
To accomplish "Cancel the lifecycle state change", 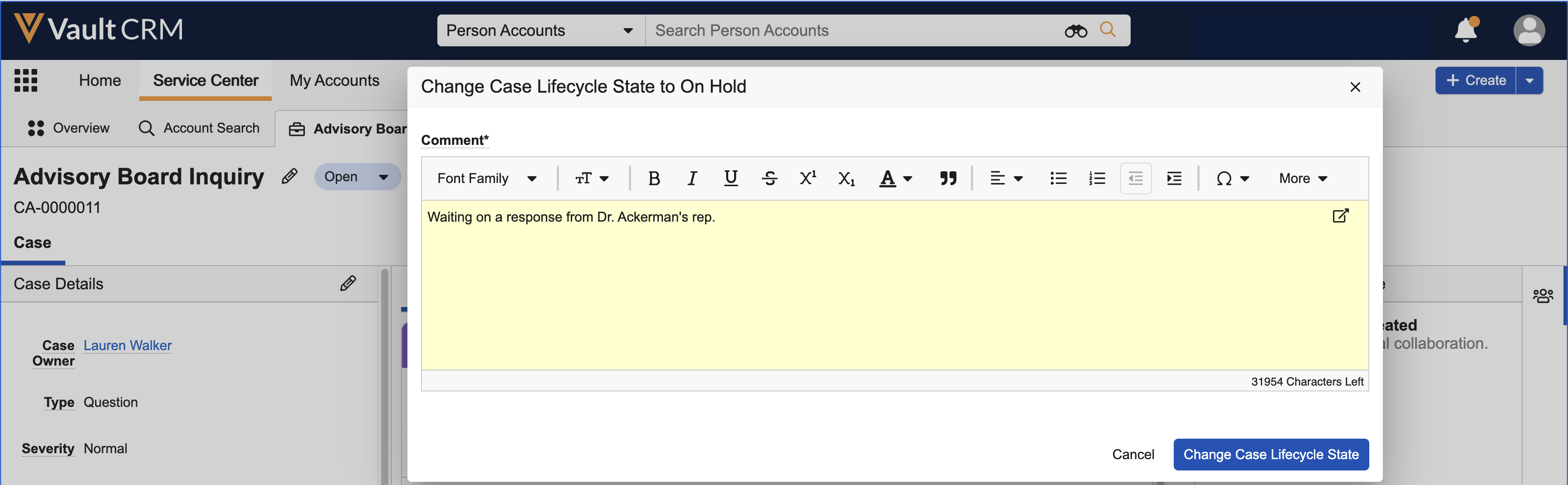I will tap(1133, 455).
